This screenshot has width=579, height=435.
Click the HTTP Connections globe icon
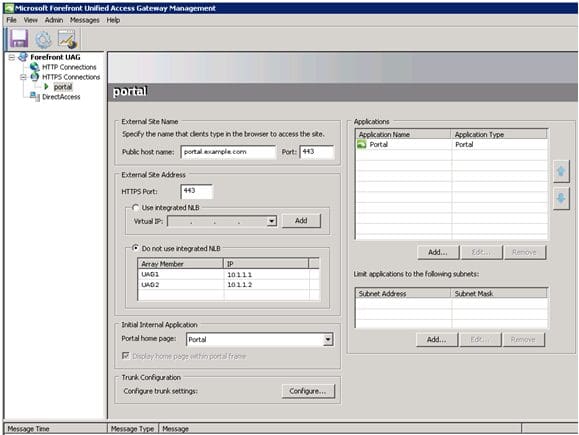coord(35,67)
